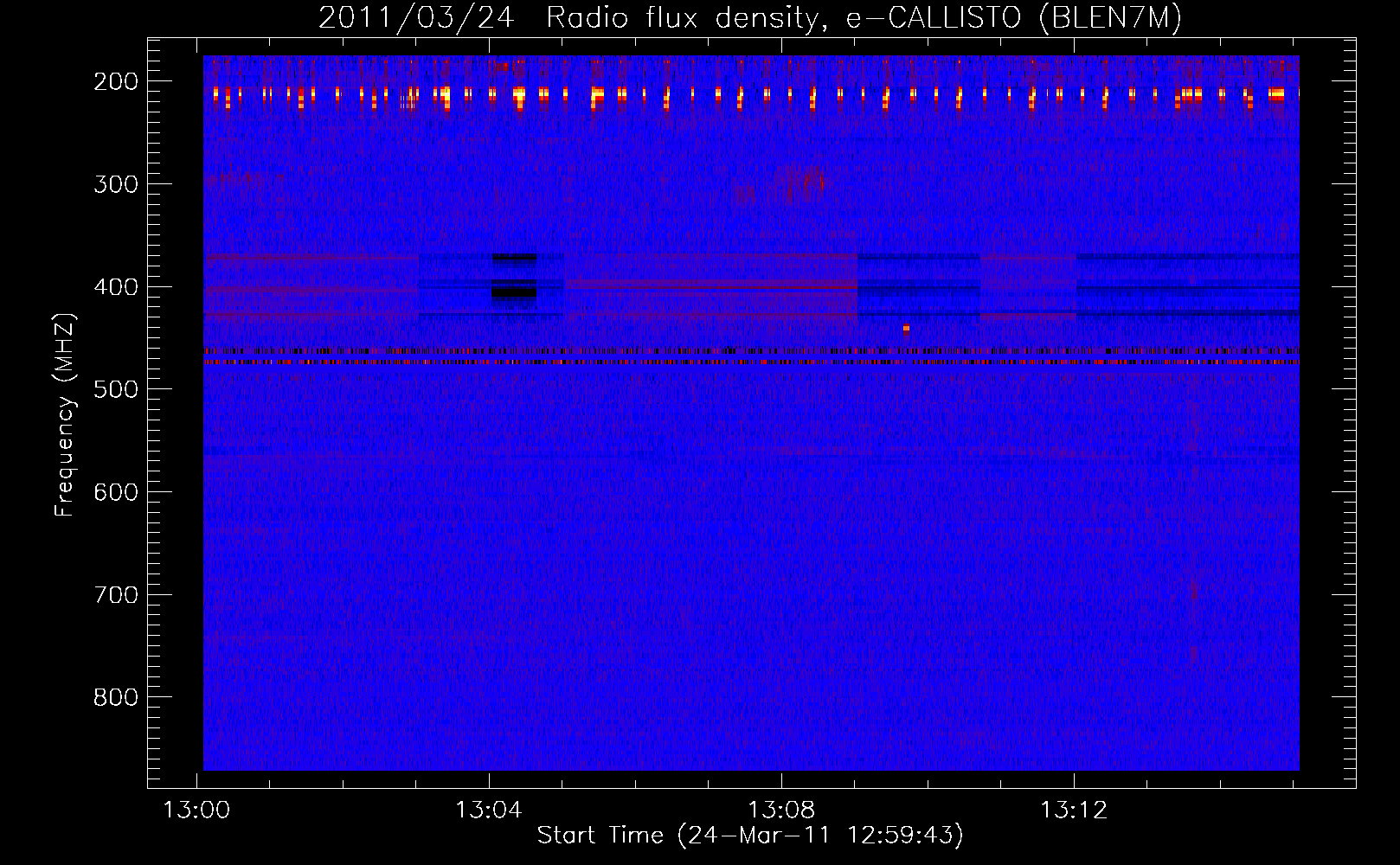Click the 13:12 time tick label
The image size is (1400, 865).
click(x=1074, y=810)
